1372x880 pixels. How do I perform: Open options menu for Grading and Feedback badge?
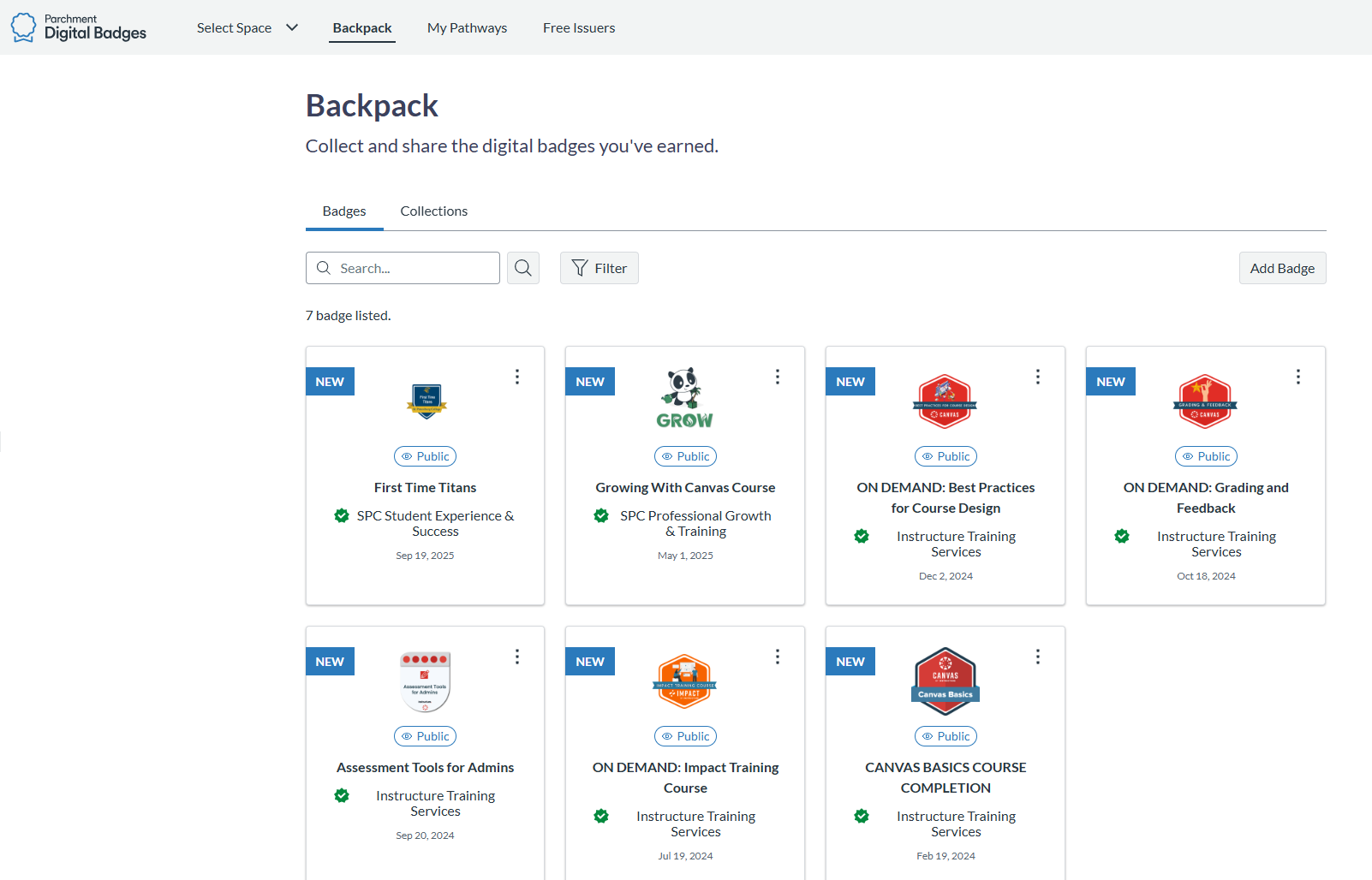click(1297, 377)
